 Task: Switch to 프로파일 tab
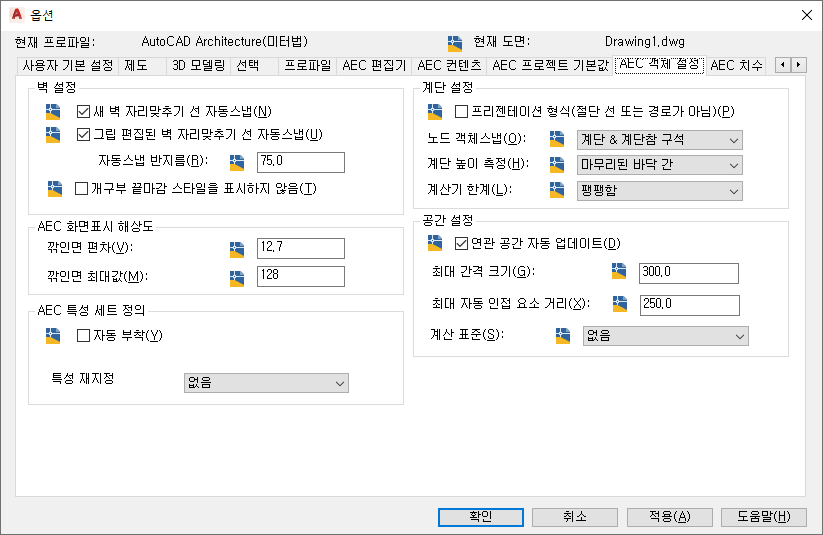tap(308, 66)
